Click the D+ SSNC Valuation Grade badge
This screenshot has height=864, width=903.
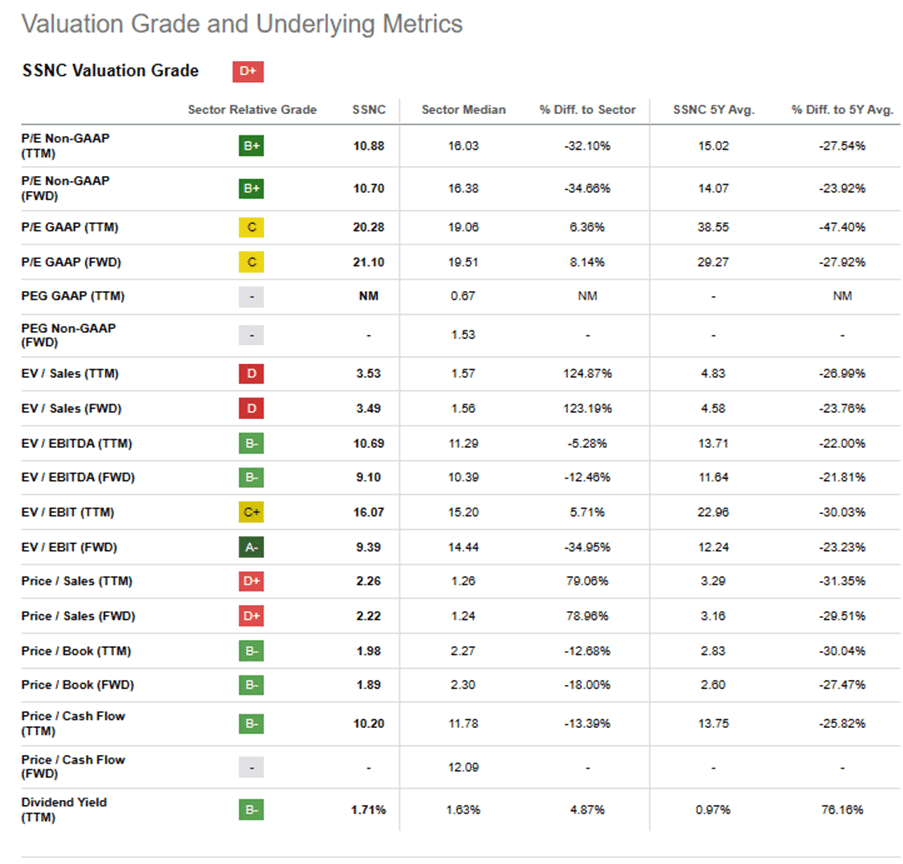[247, 71]
